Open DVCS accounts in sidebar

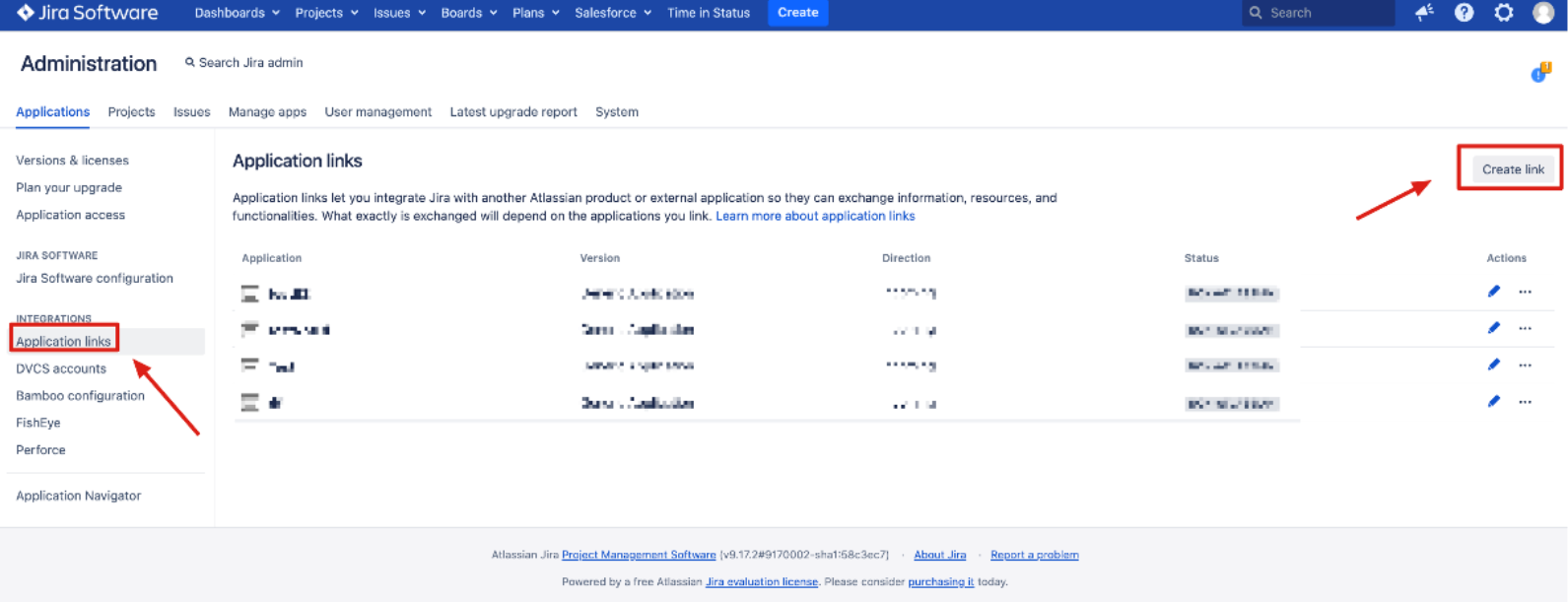[61, 368]
